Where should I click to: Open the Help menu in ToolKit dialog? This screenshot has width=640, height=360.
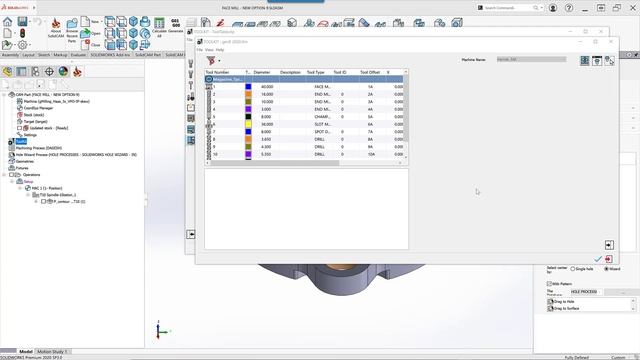point(220,50)
